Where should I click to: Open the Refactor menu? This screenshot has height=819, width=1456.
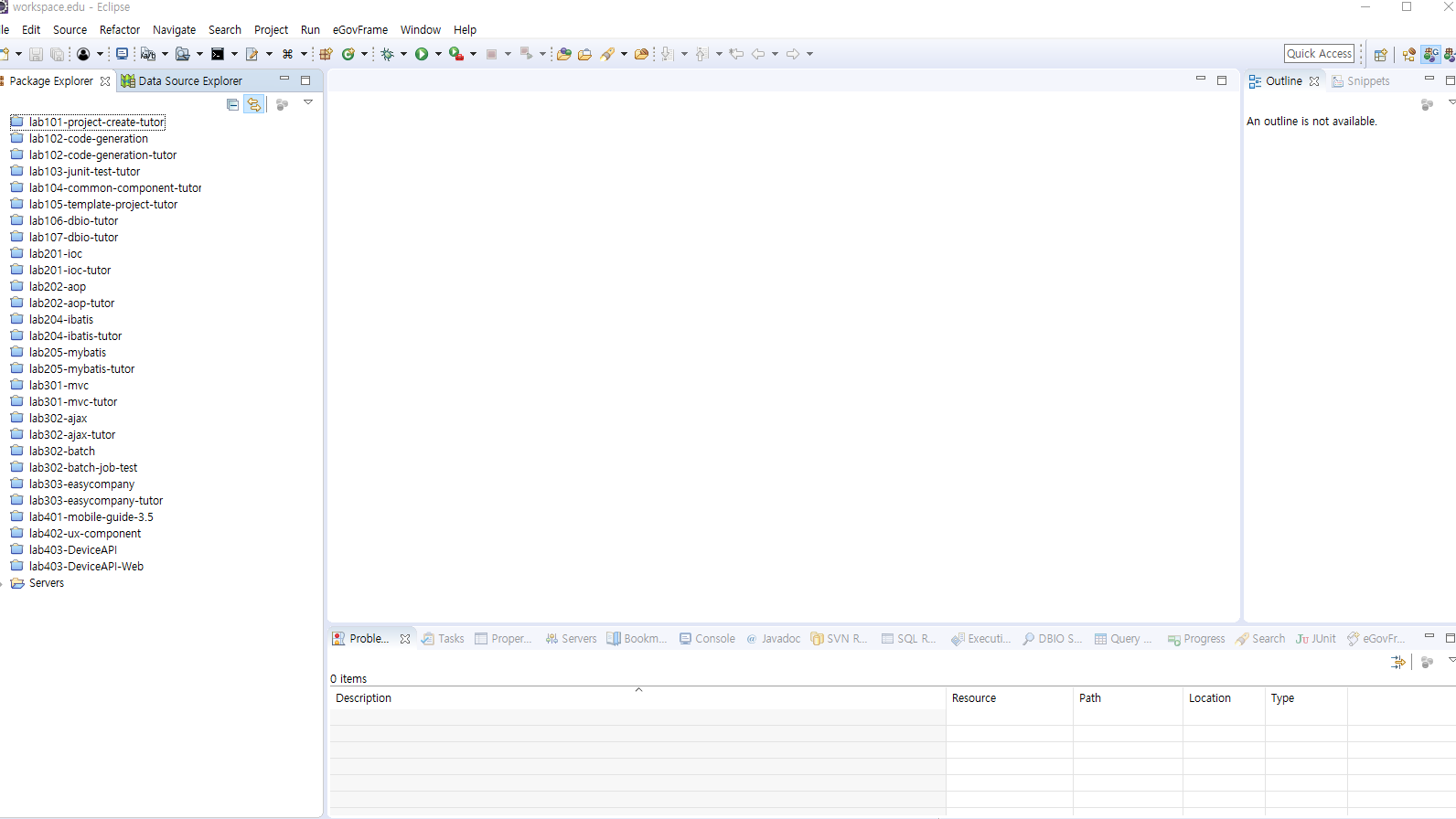120,30
